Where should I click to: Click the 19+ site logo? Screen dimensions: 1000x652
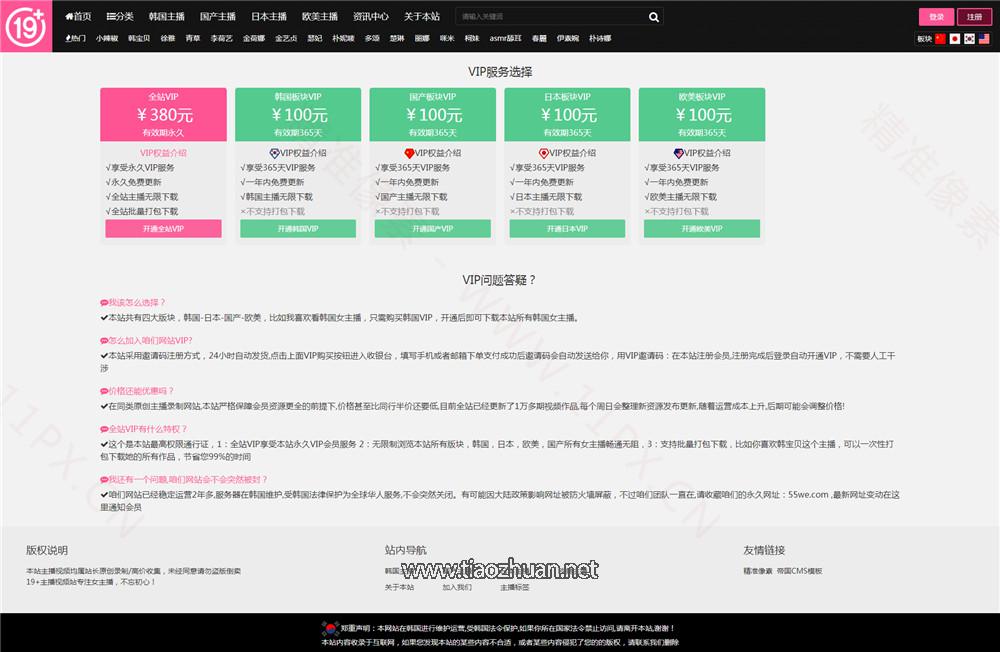click(24, 26)
